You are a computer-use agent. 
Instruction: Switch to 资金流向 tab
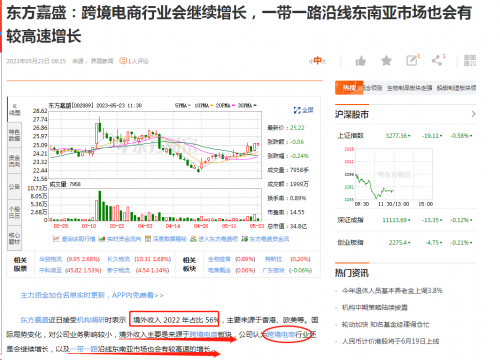pos(14,161)
